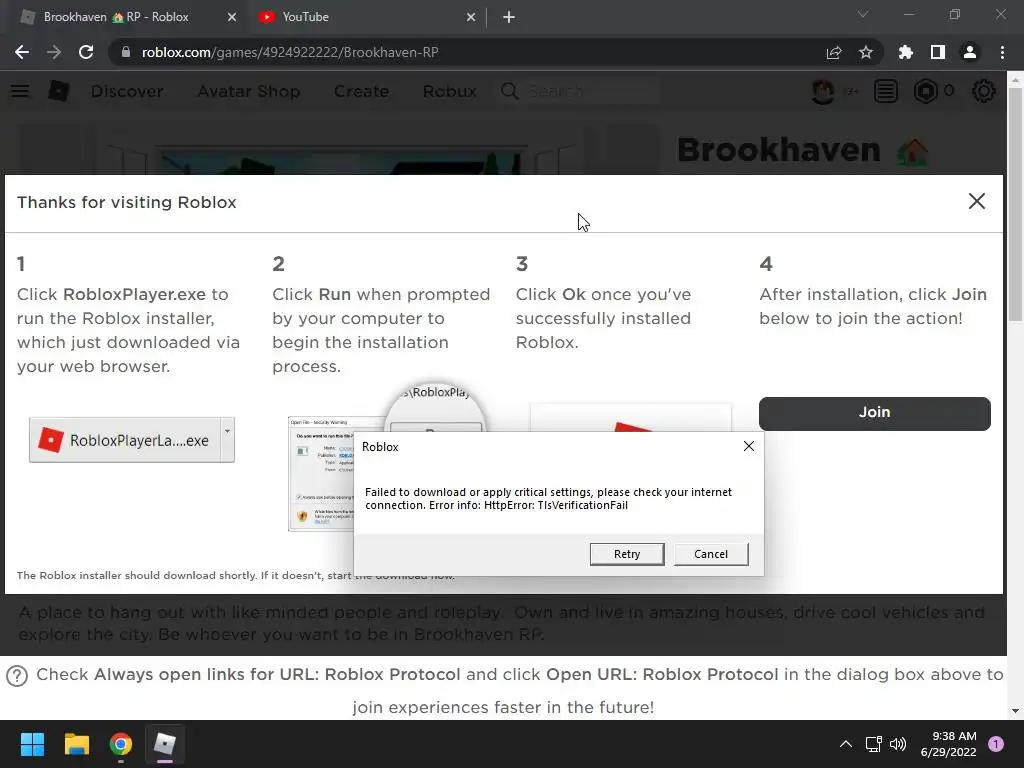The height and width of the screenshot is (768, 1024).
Task: Open the notification center badge
Action: (996, 744)
